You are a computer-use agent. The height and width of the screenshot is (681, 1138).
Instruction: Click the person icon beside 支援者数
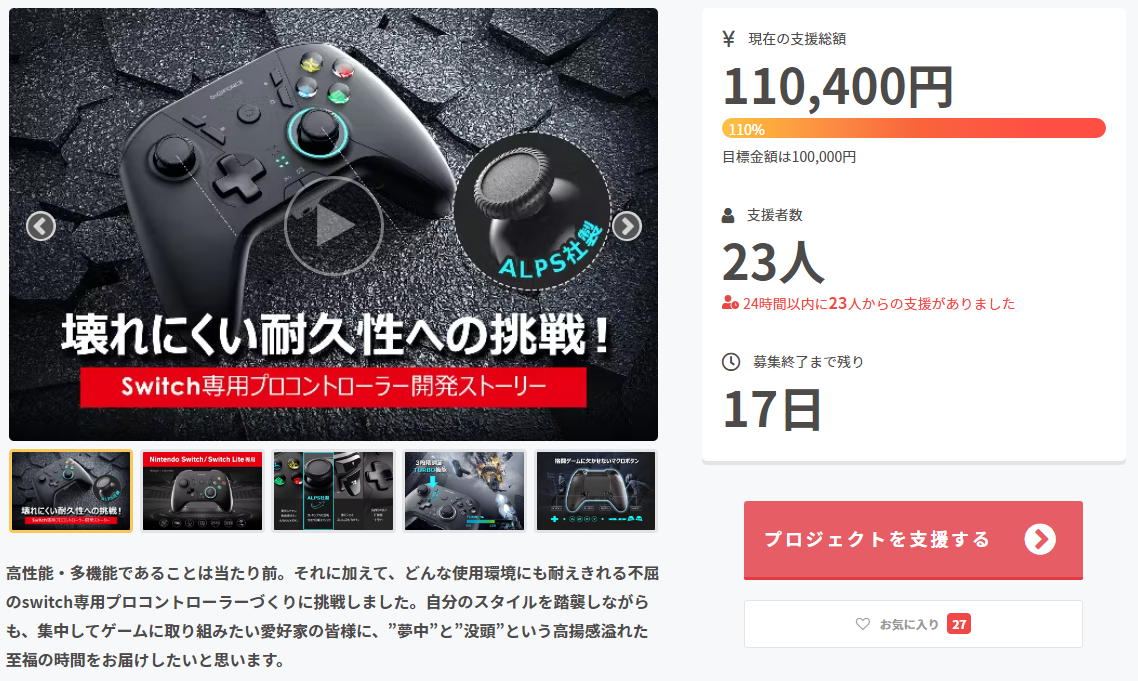728,215
